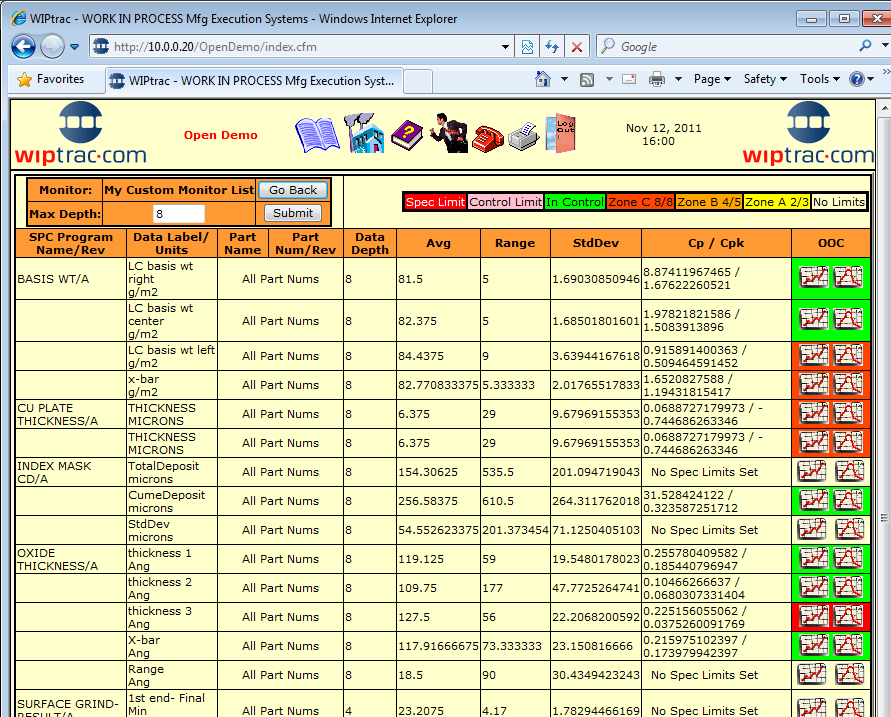Click the red telephone icon
The width and height of the screenshot is (891, 717).
click(489, 136)
